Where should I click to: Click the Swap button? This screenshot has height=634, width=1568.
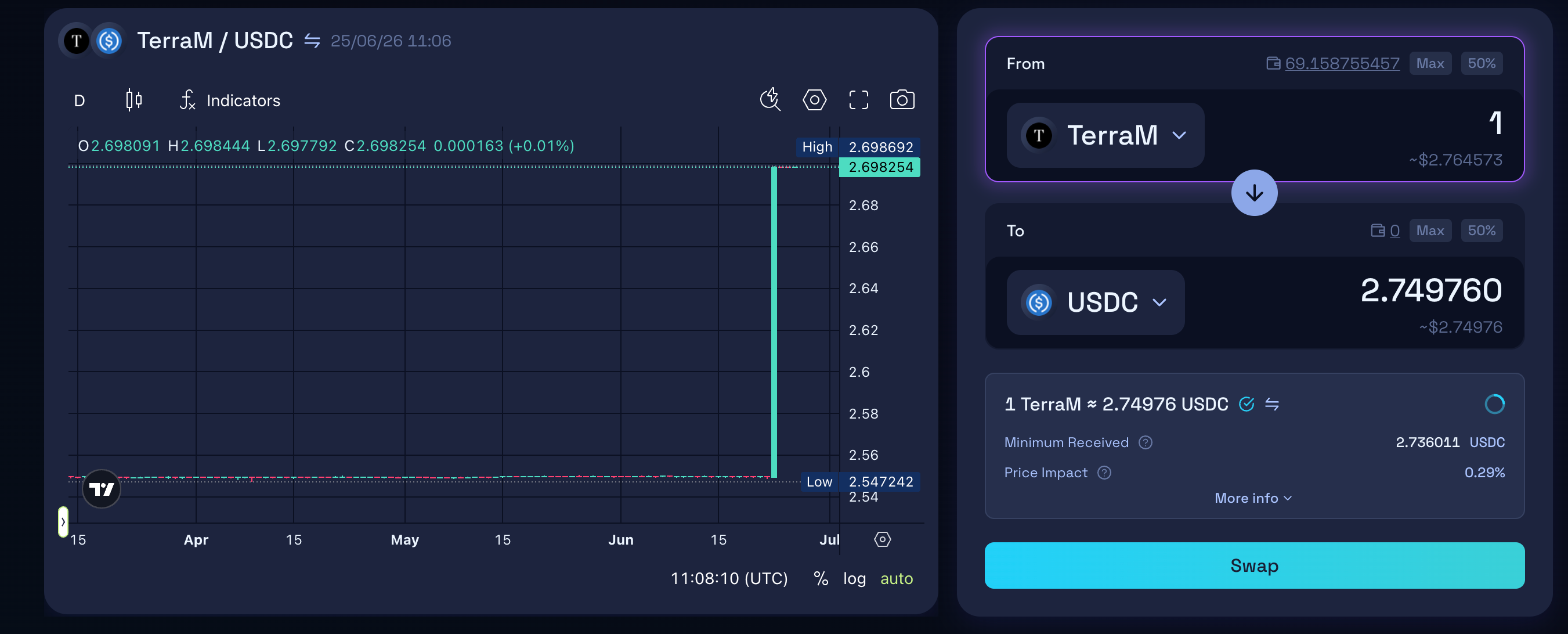[1254, 565]
